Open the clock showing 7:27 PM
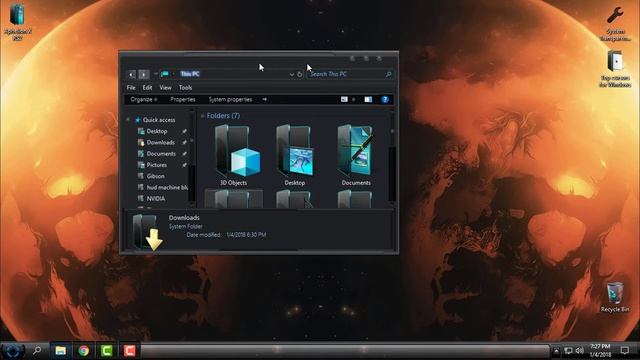 pos(600,351)
